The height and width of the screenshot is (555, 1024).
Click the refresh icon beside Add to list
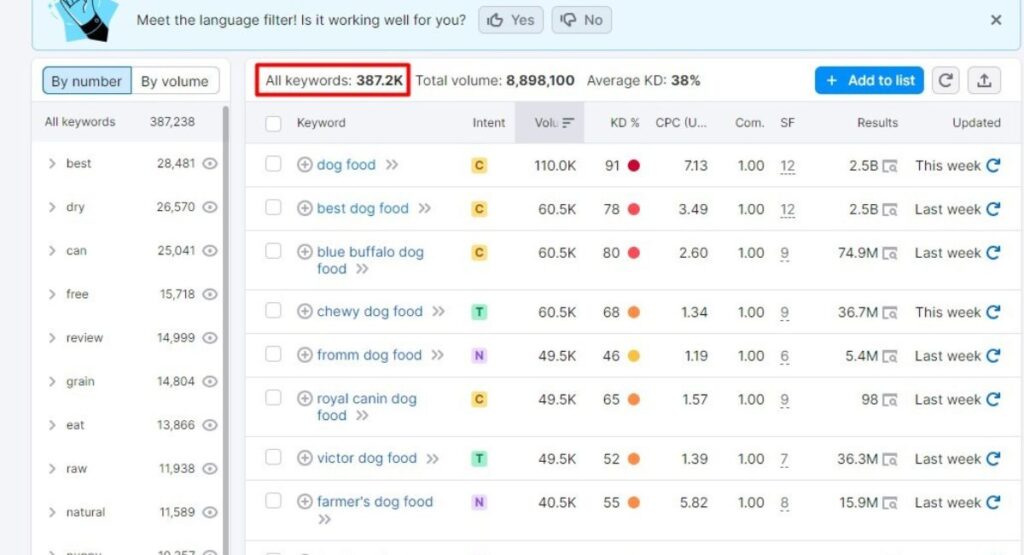point(945,80)
